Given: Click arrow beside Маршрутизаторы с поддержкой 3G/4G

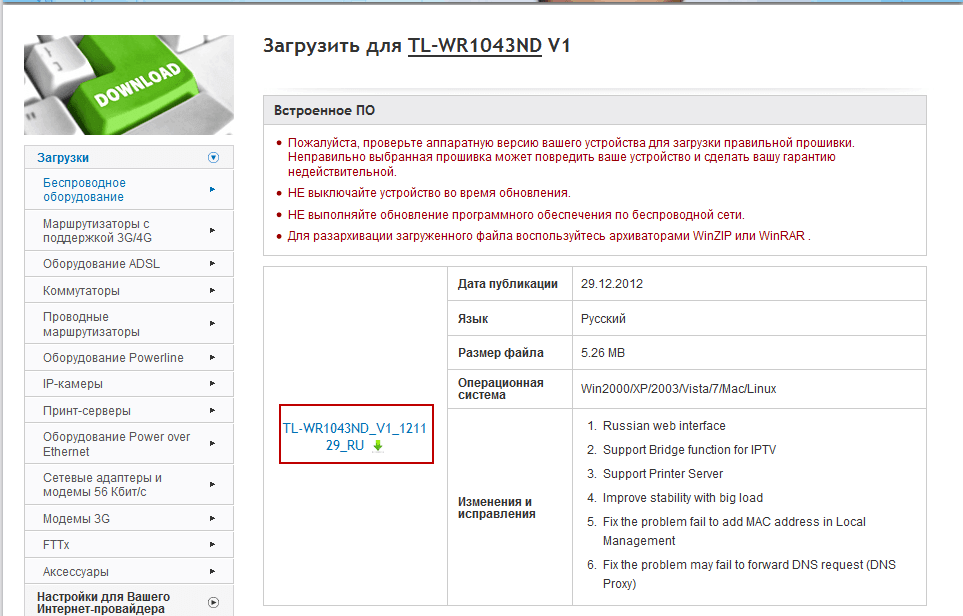Looking at the screenshot, I should (x=212, y=230).
